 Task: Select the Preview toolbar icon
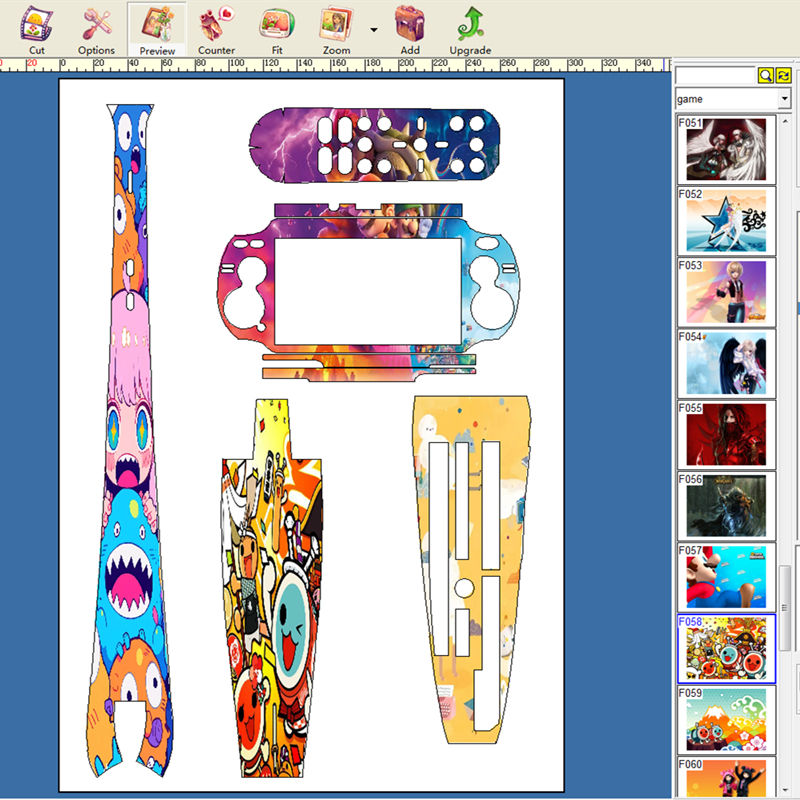157,29
